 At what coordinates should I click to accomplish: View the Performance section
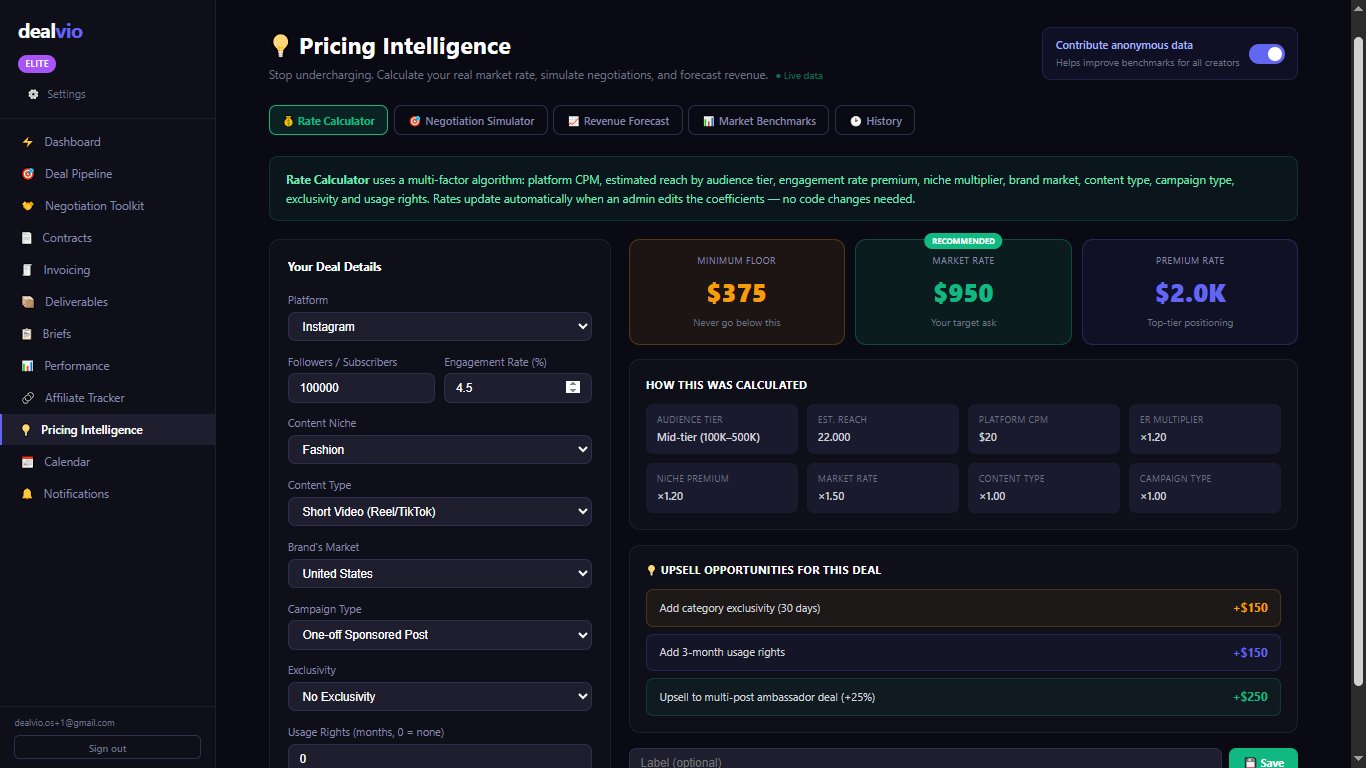pos(76,365)
